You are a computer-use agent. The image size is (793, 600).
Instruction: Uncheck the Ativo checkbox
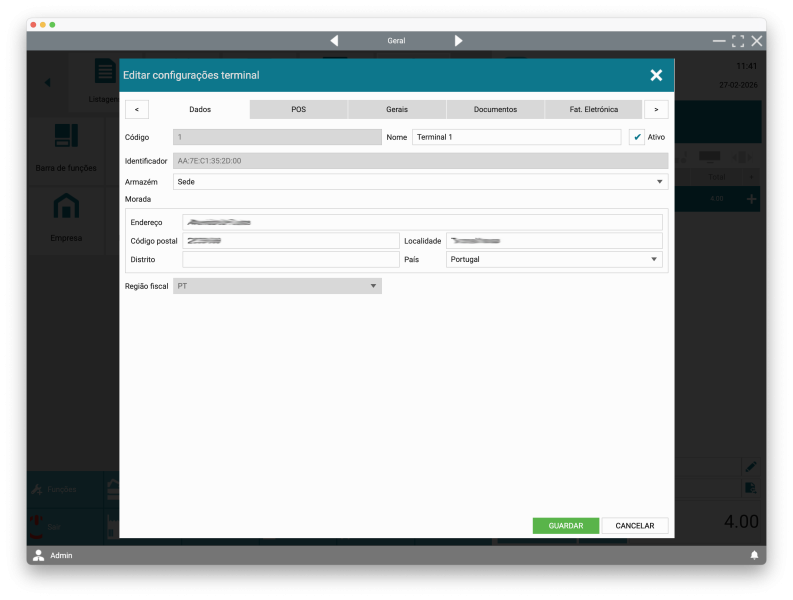pyautogui.click(x=637, y=137)
